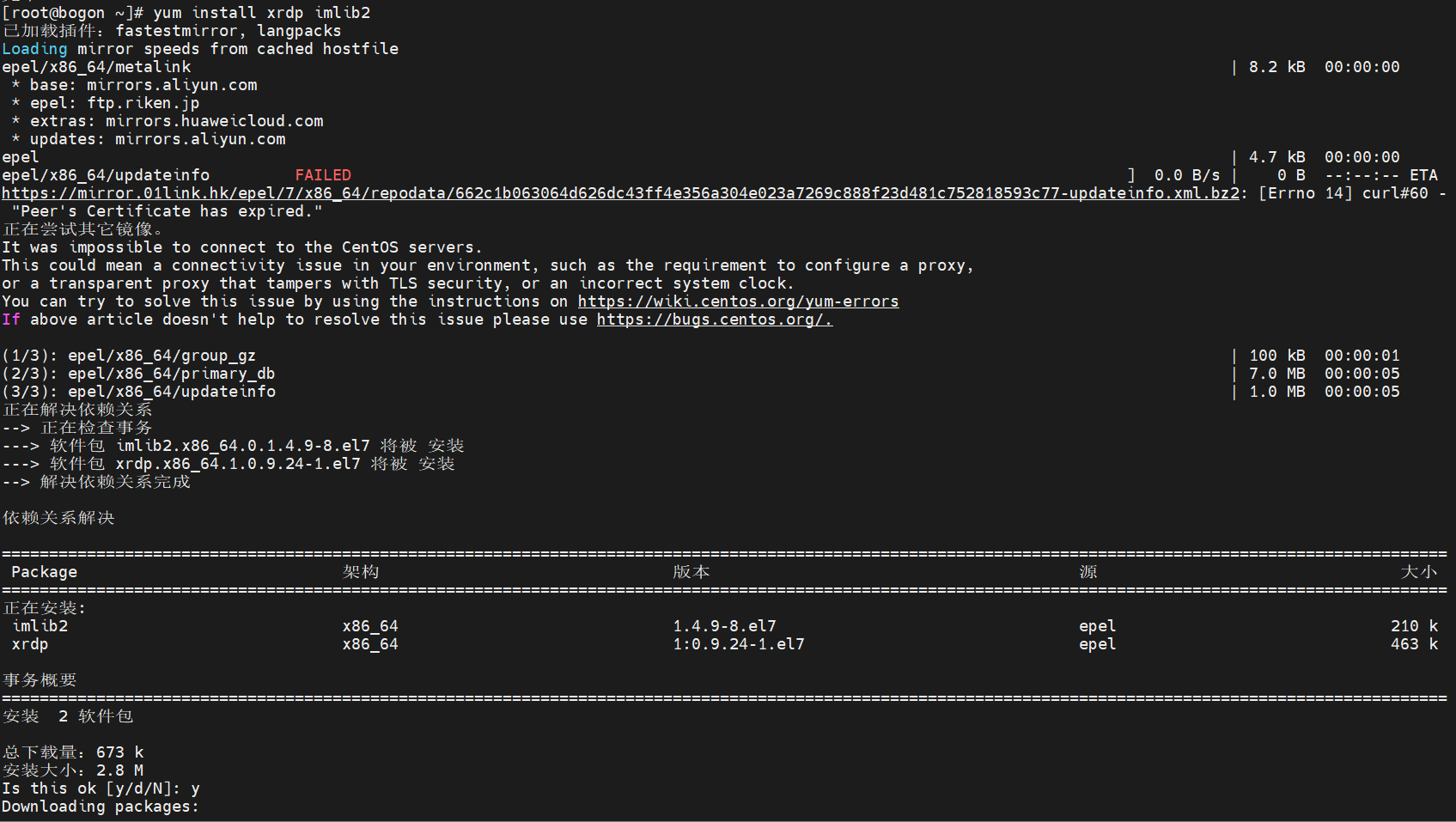Click the 版本 column header
The height and width of the screenshot is (822, 1456).
click(691, 572)
